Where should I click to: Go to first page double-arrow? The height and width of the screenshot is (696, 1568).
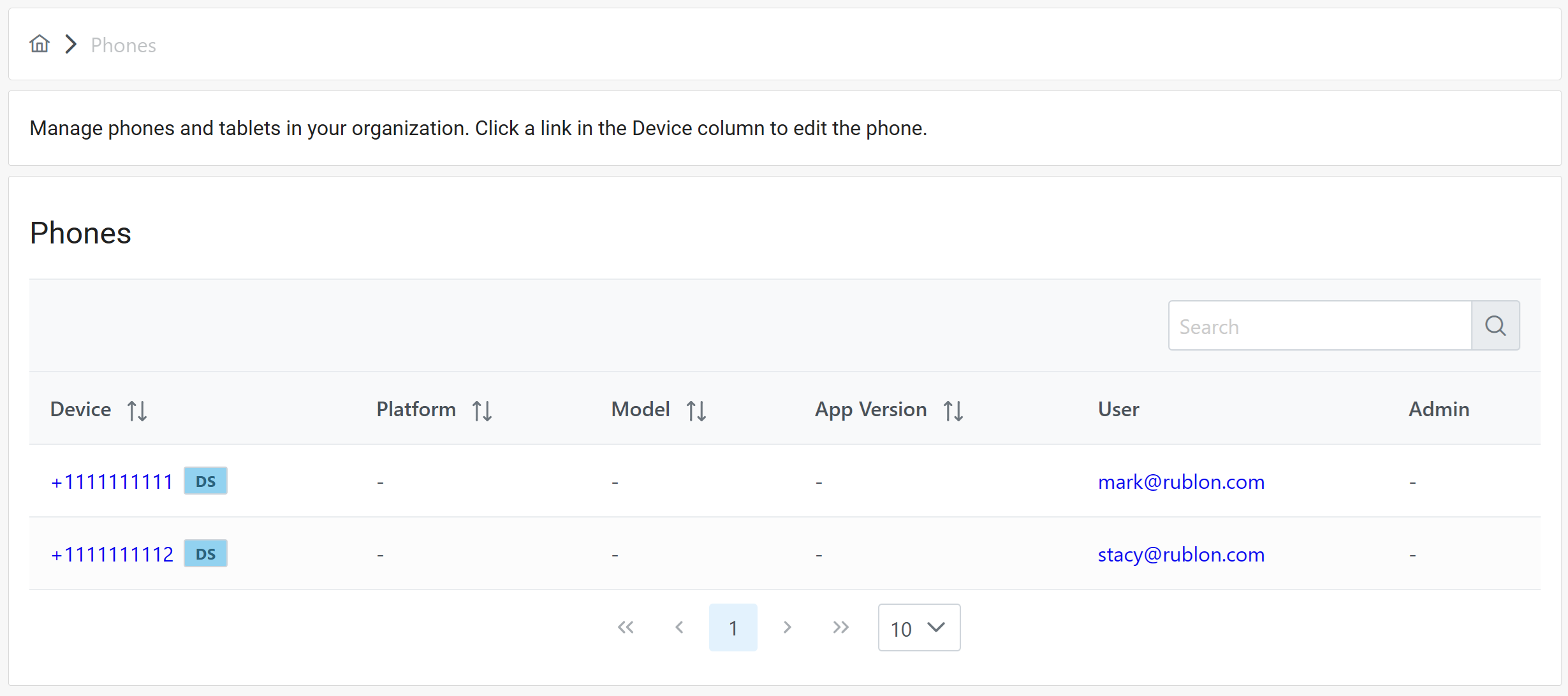tap(626, 628)
